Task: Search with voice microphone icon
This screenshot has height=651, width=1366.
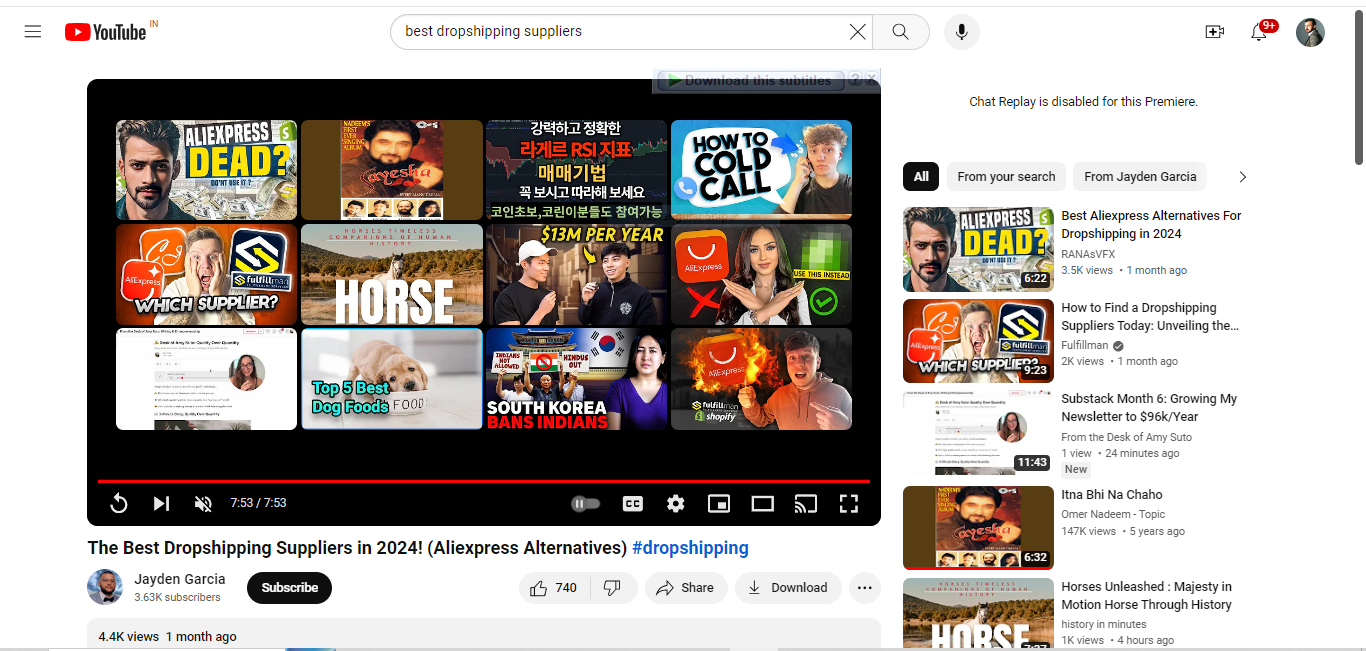Action: point(962,32)
